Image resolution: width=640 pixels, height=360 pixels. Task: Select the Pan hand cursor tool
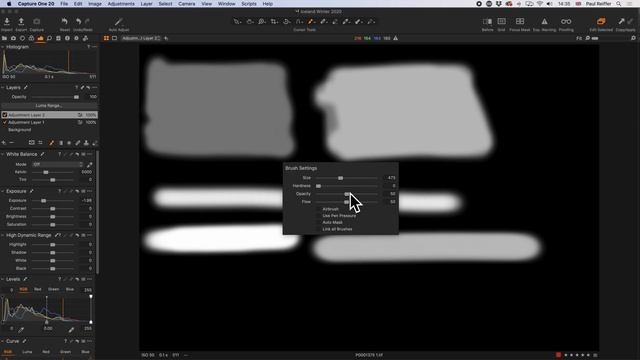pos(249,22)
